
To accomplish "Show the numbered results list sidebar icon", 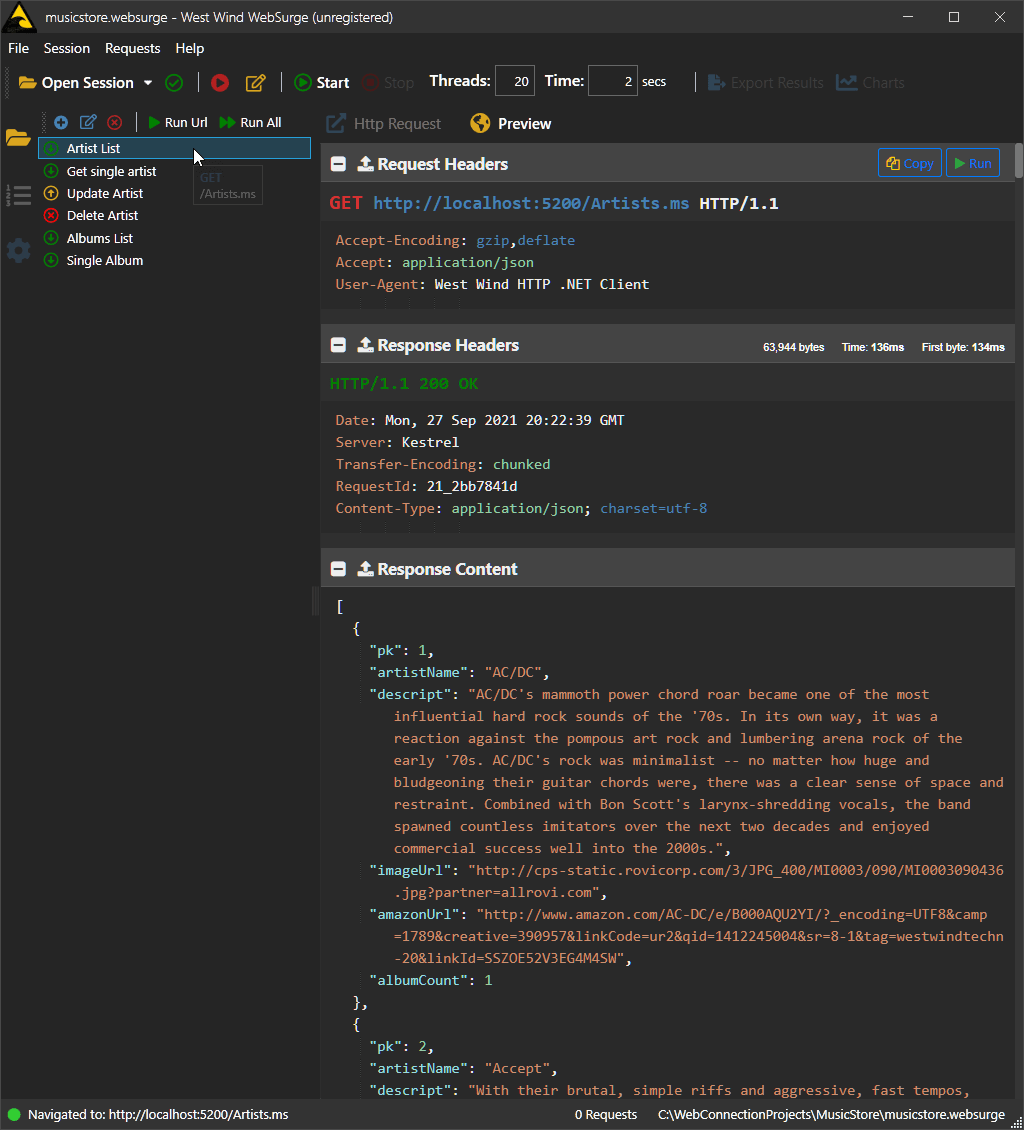I will coord(18,195).
